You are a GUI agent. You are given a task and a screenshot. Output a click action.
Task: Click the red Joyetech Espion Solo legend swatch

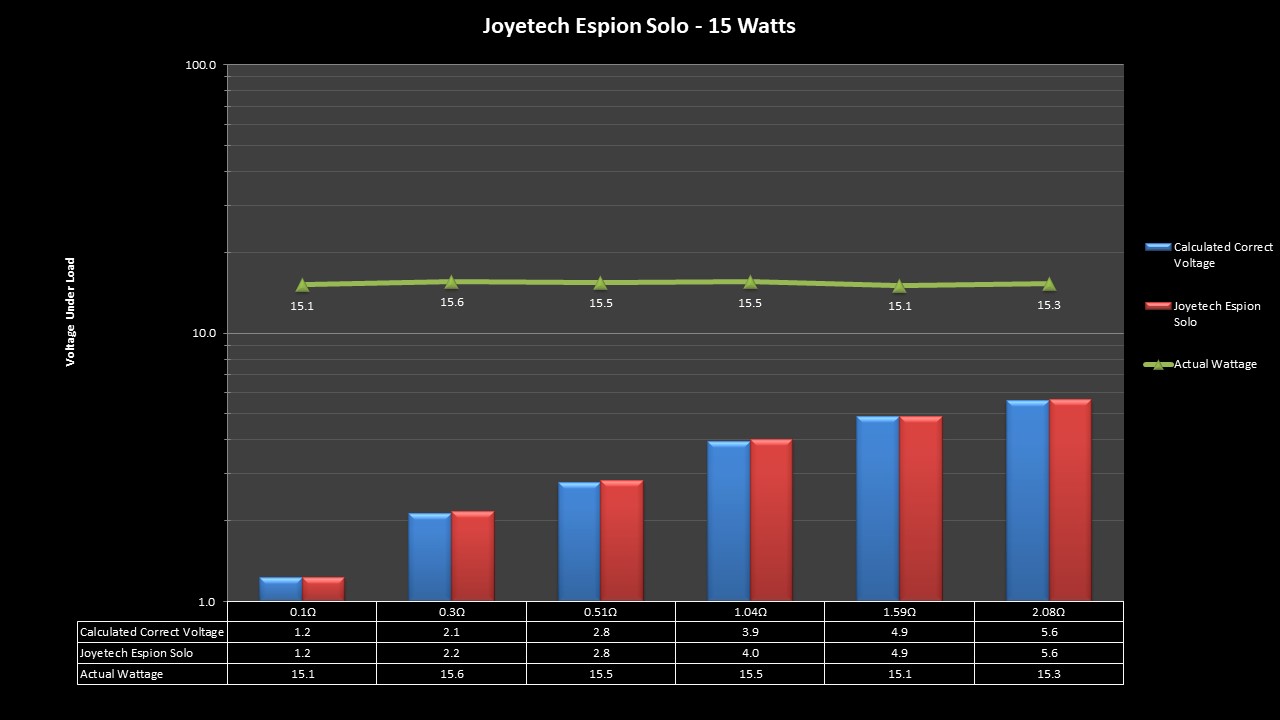point(1157,306)
